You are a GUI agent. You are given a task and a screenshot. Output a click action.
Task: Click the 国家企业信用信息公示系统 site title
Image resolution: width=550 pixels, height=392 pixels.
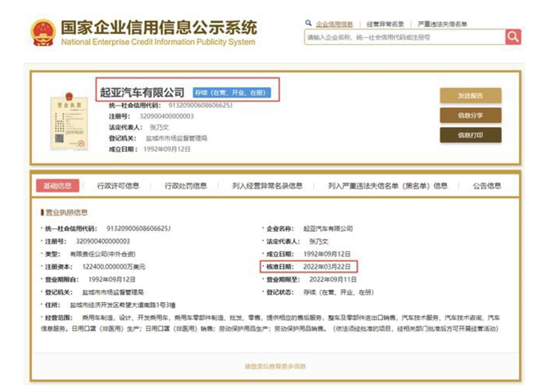159,28
